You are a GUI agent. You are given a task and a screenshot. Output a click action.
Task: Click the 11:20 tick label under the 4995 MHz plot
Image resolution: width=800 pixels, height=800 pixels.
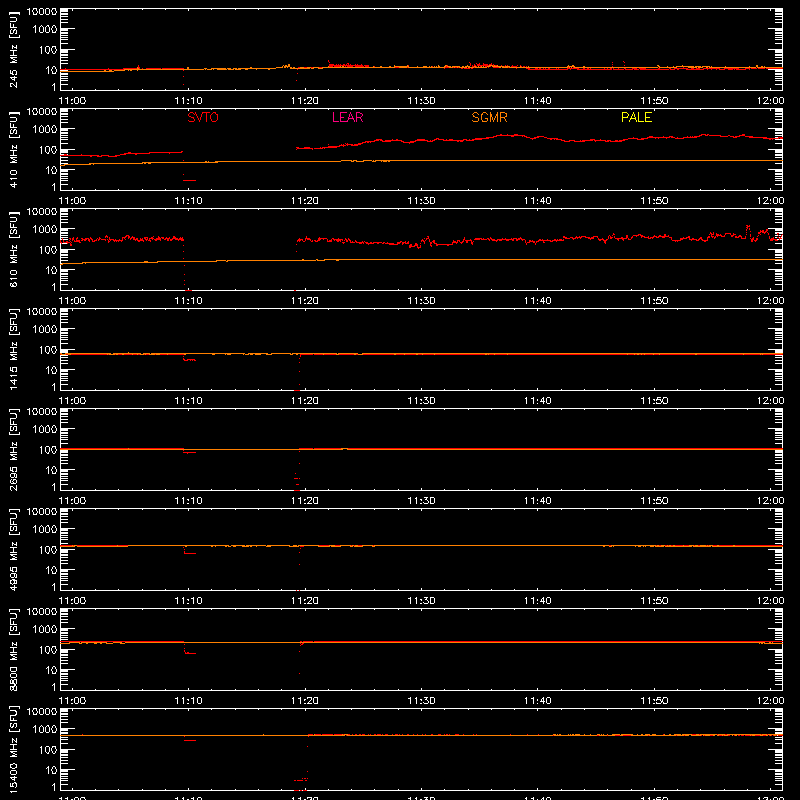click(x=305, y=601)
